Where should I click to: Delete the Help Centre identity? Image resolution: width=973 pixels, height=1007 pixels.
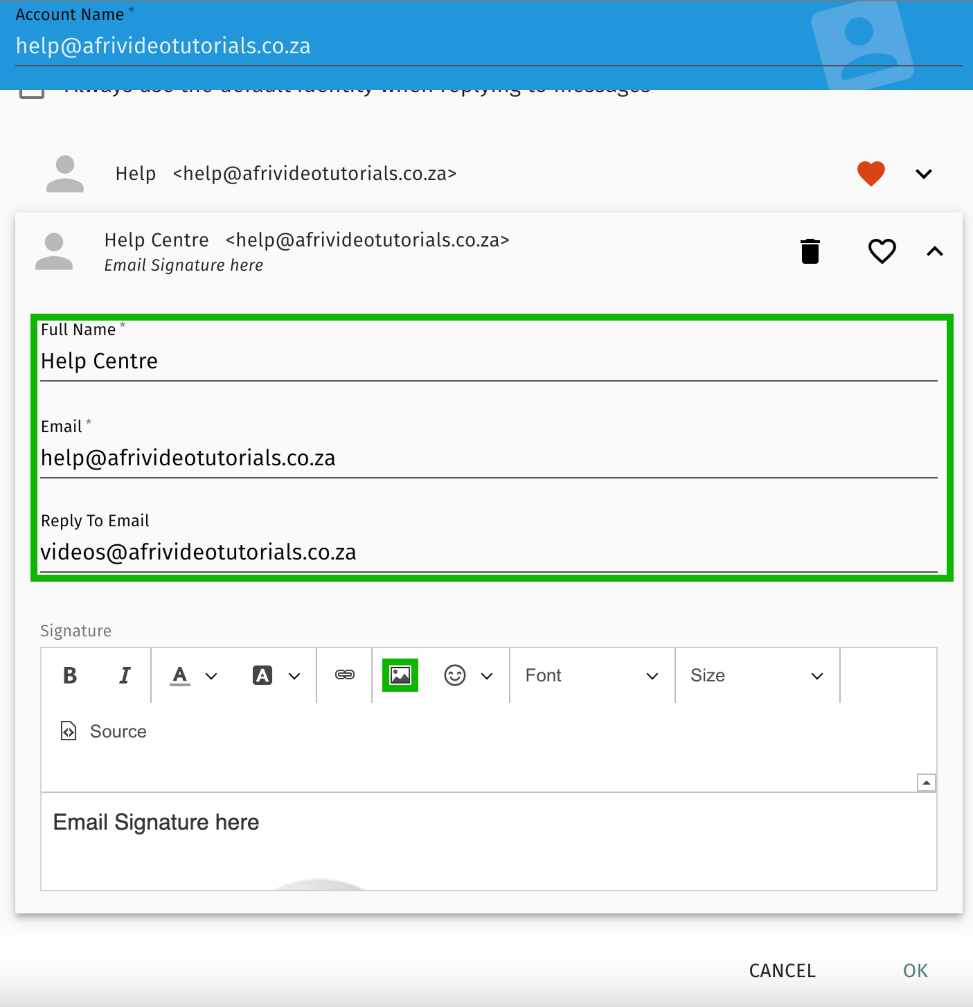810,252
